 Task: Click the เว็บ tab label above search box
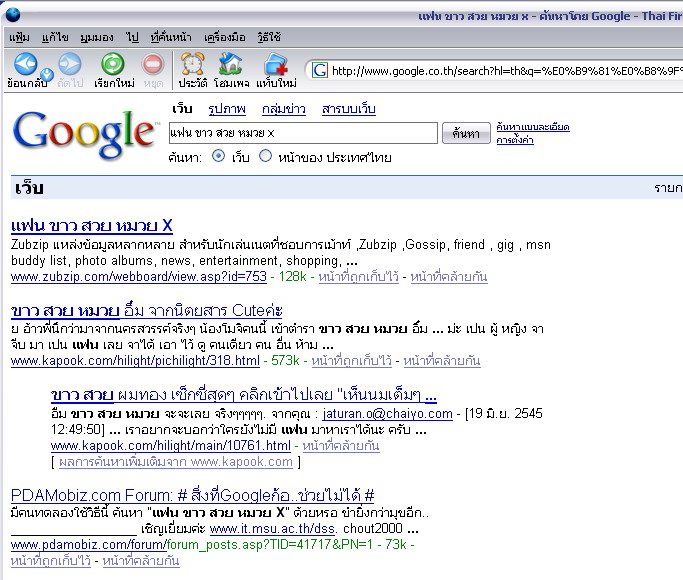[182, 108]
